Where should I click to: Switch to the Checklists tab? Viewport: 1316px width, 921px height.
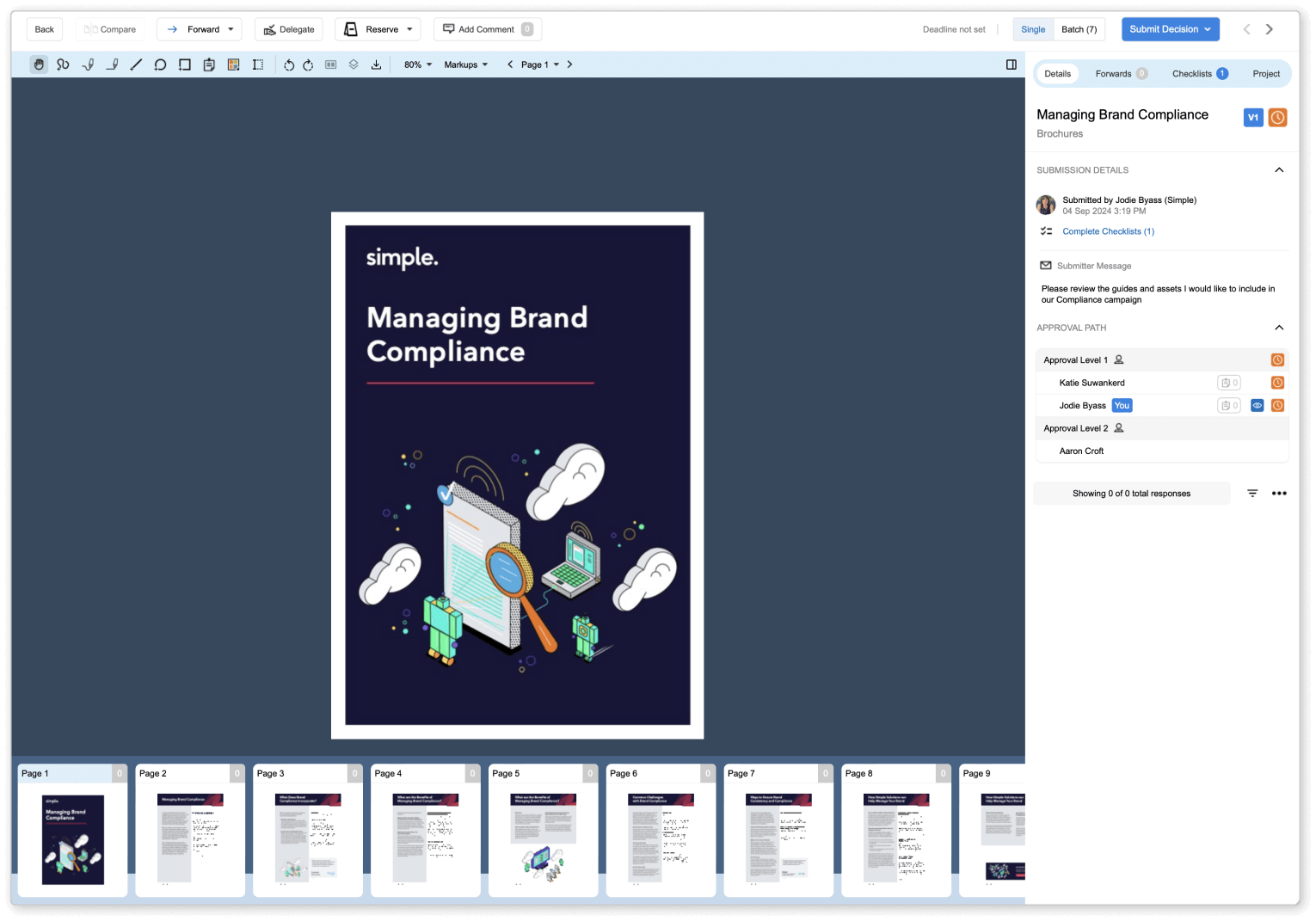pyautogui.click(x=1198, y=74)
